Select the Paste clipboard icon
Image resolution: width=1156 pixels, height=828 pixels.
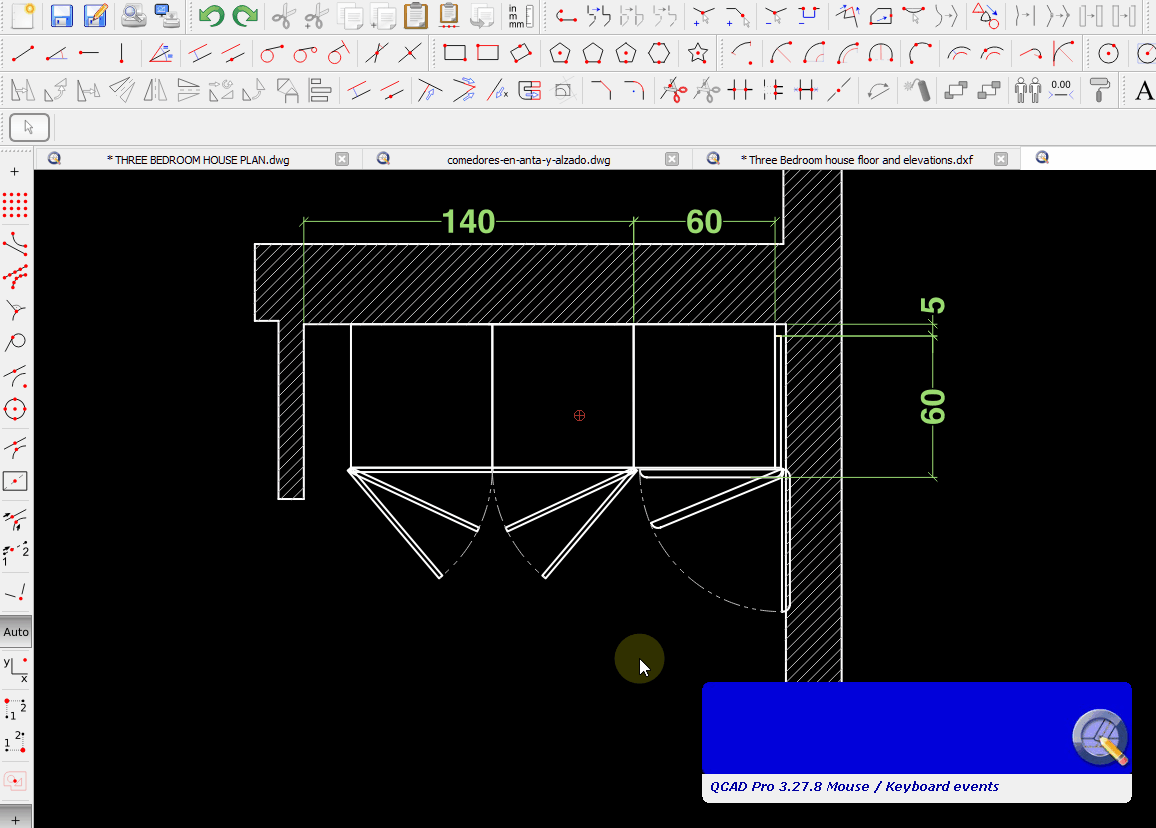[415, 16]
